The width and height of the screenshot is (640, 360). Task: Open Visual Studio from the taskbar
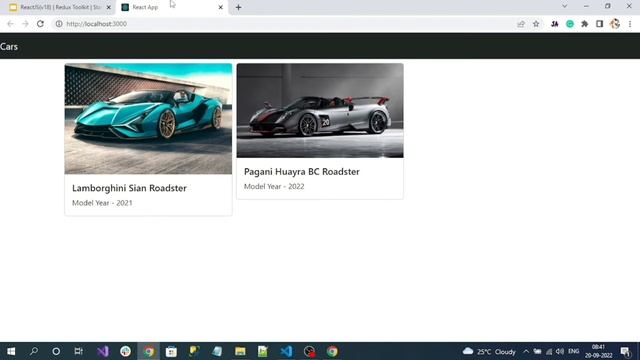click(103, 351)
